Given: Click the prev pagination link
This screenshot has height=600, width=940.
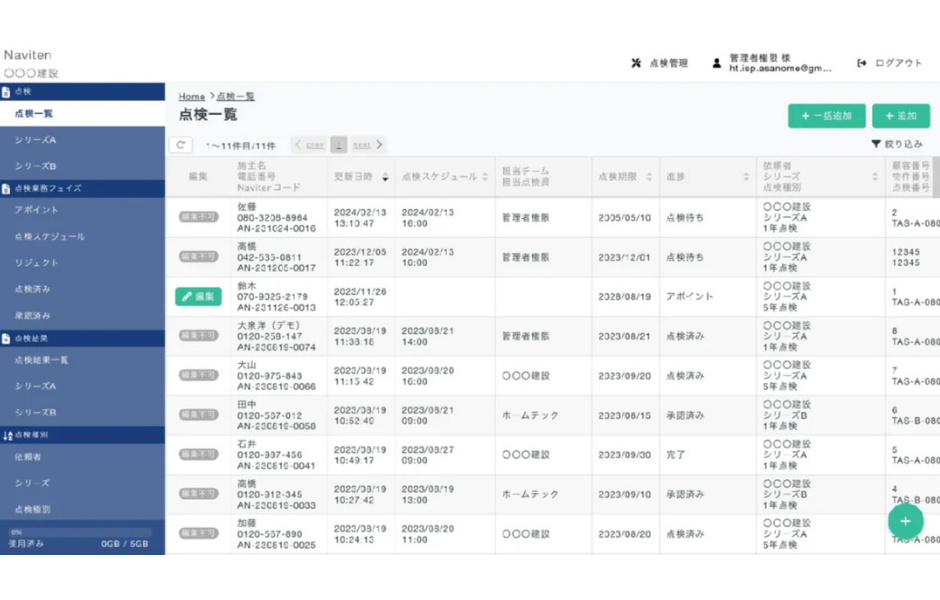Looking at the screenshot, I should pyautogui.click(x=315, y=145).
